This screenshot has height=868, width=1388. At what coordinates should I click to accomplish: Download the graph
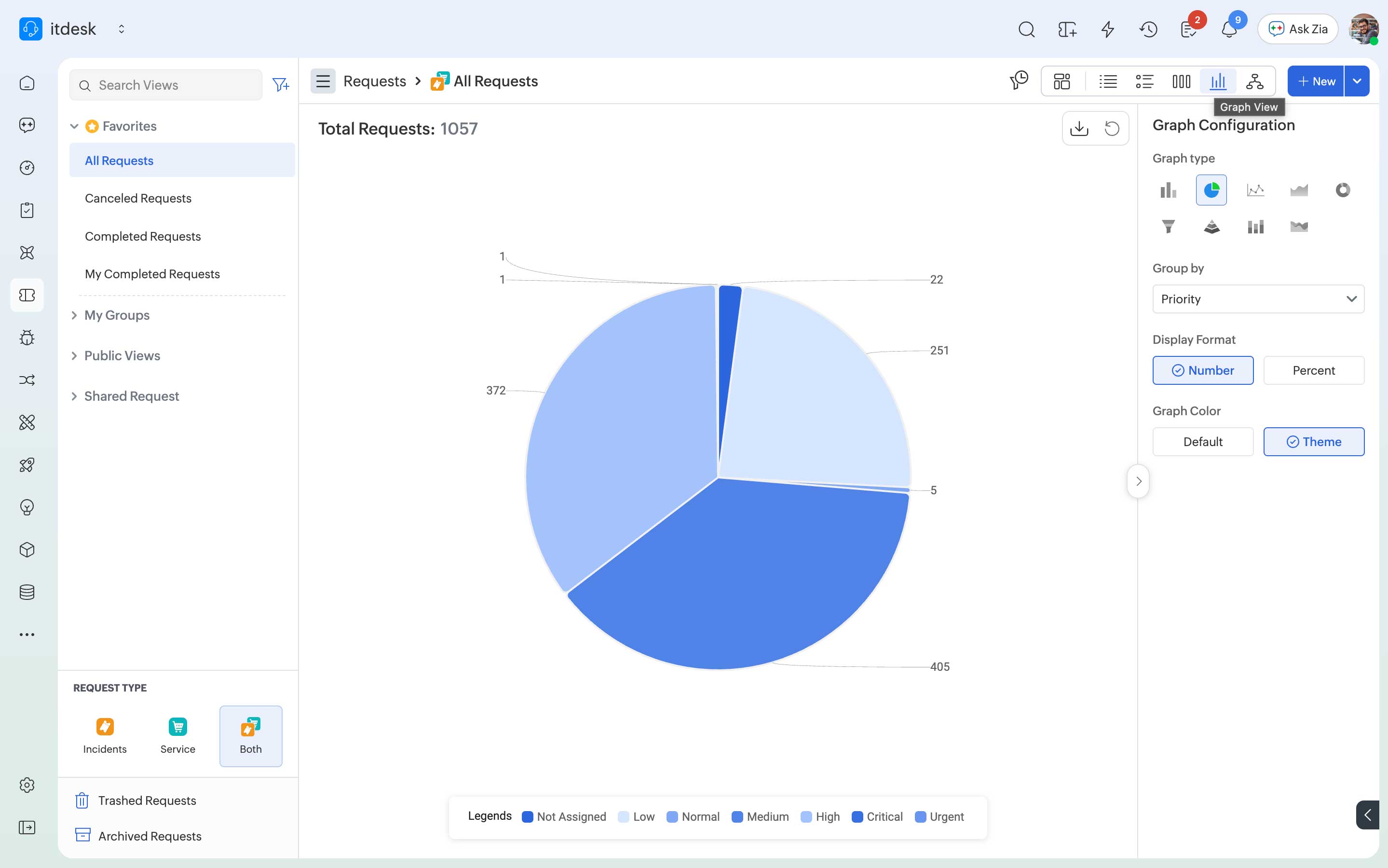(1079, 128)
